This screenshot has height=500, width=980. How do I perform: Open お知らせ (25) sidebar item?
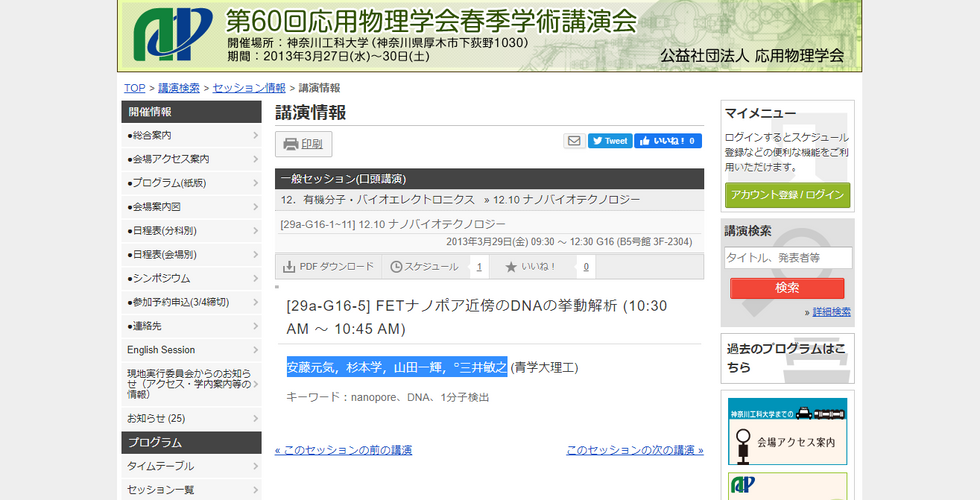(191, 419)
